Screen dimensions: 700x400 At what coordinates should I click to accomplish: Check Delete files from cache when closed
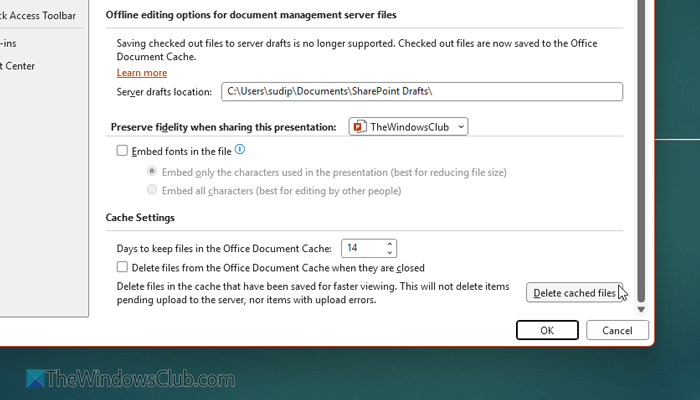click(x=122, y=268)
